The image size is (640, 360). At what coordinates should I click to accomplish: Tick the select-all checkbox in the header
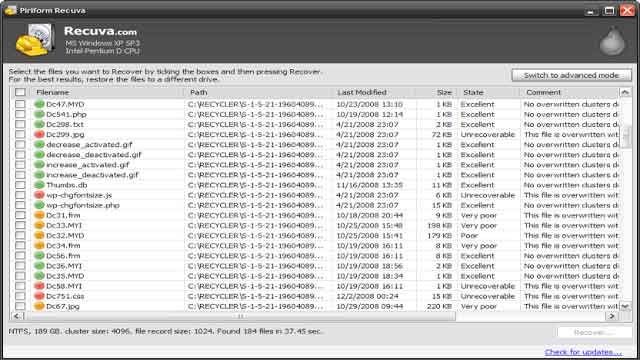point(20,92)
